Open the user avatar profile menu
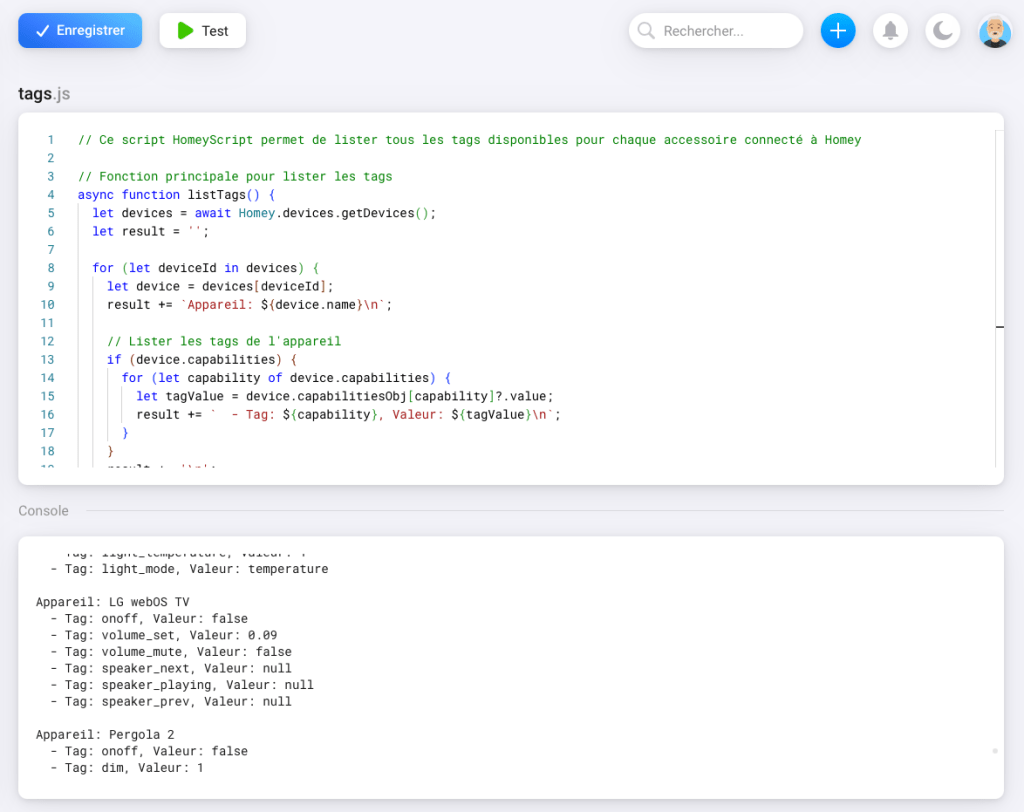The height and width of the screenshot is (812, 1024). (x=994, y=31)
